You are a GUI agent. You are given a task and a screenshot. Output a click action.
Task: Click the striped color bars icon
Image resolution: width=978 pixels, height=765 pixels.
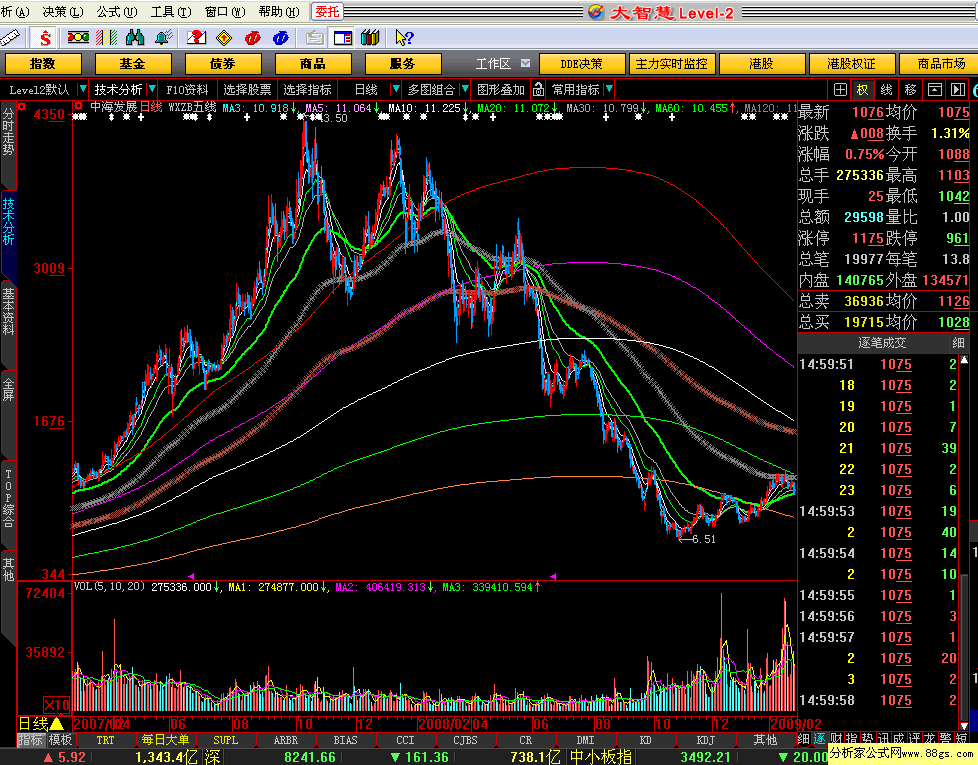tap(106, 38)
